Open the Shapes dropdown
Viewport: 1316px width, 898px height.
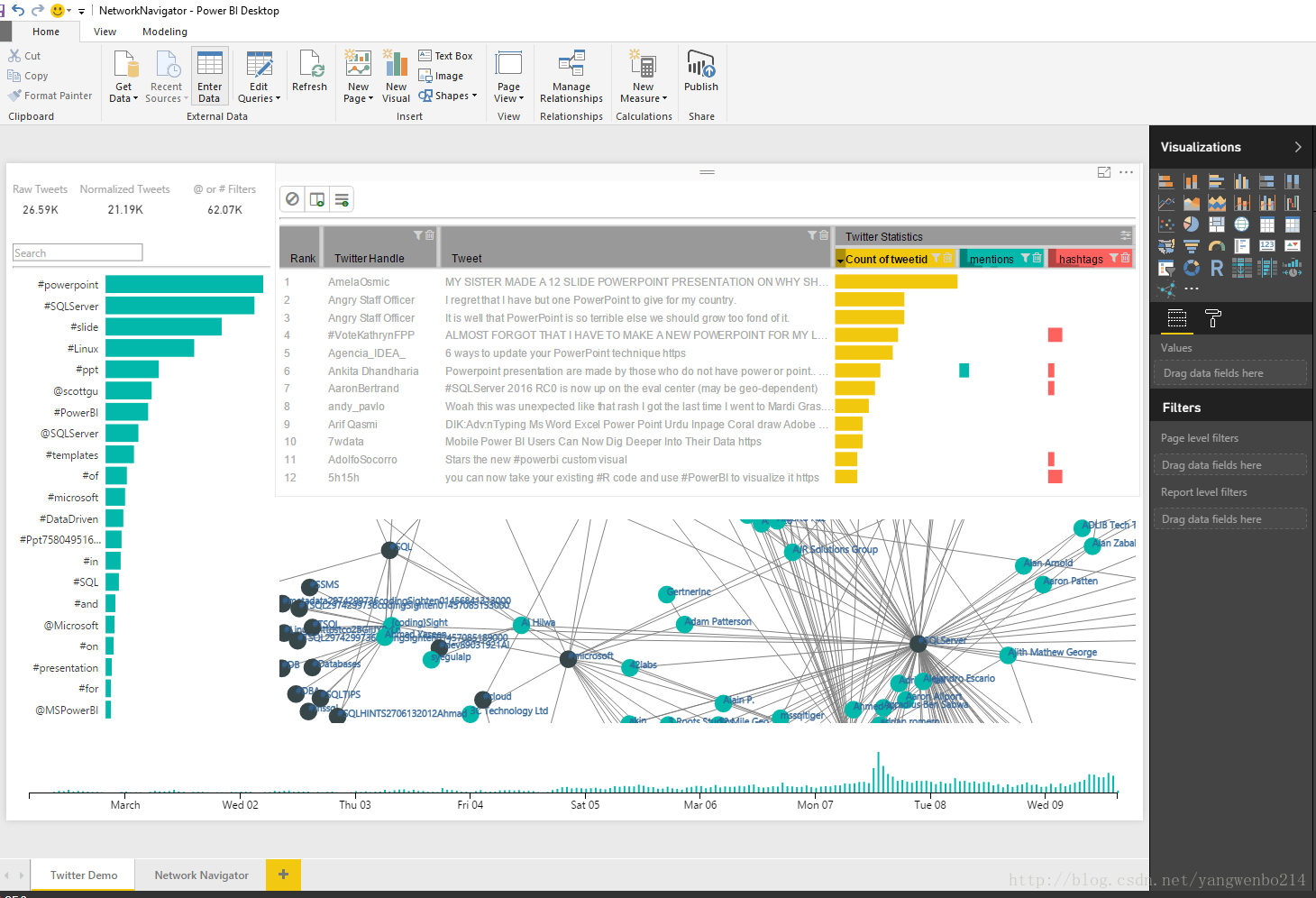[x=448, y=96]
